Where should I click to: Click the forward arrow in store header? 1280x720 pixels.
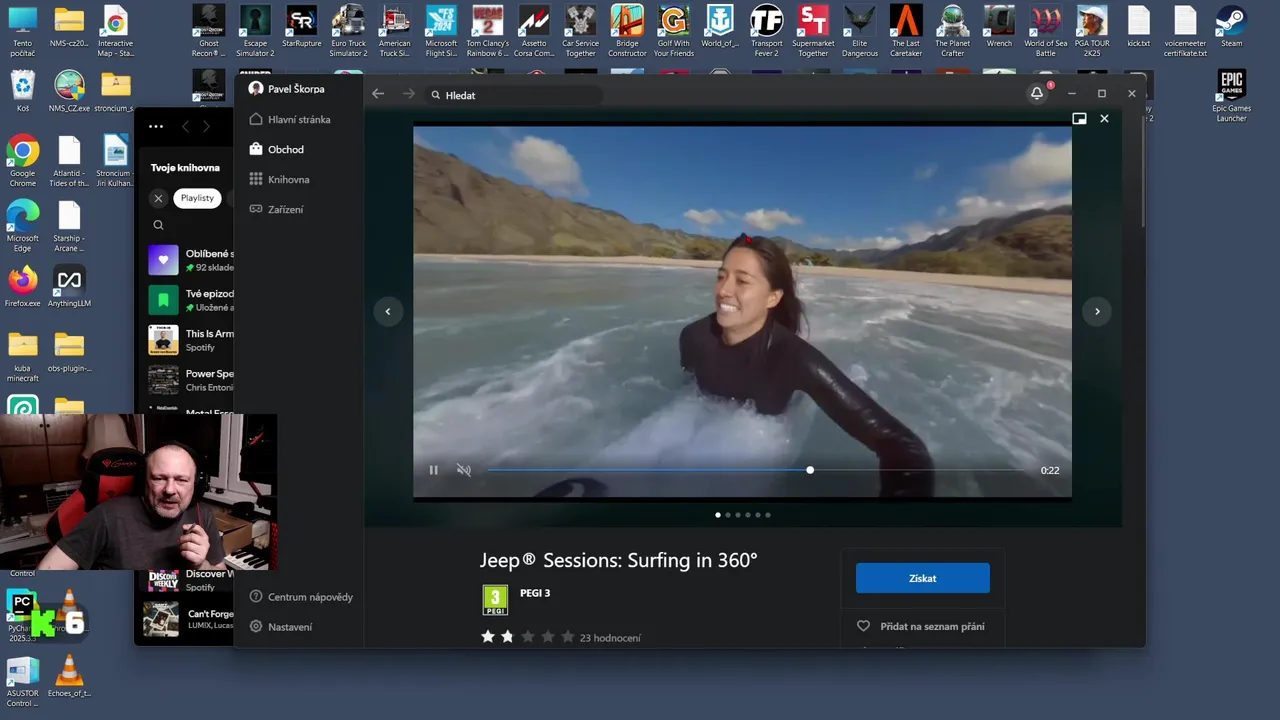coord(408,94)
